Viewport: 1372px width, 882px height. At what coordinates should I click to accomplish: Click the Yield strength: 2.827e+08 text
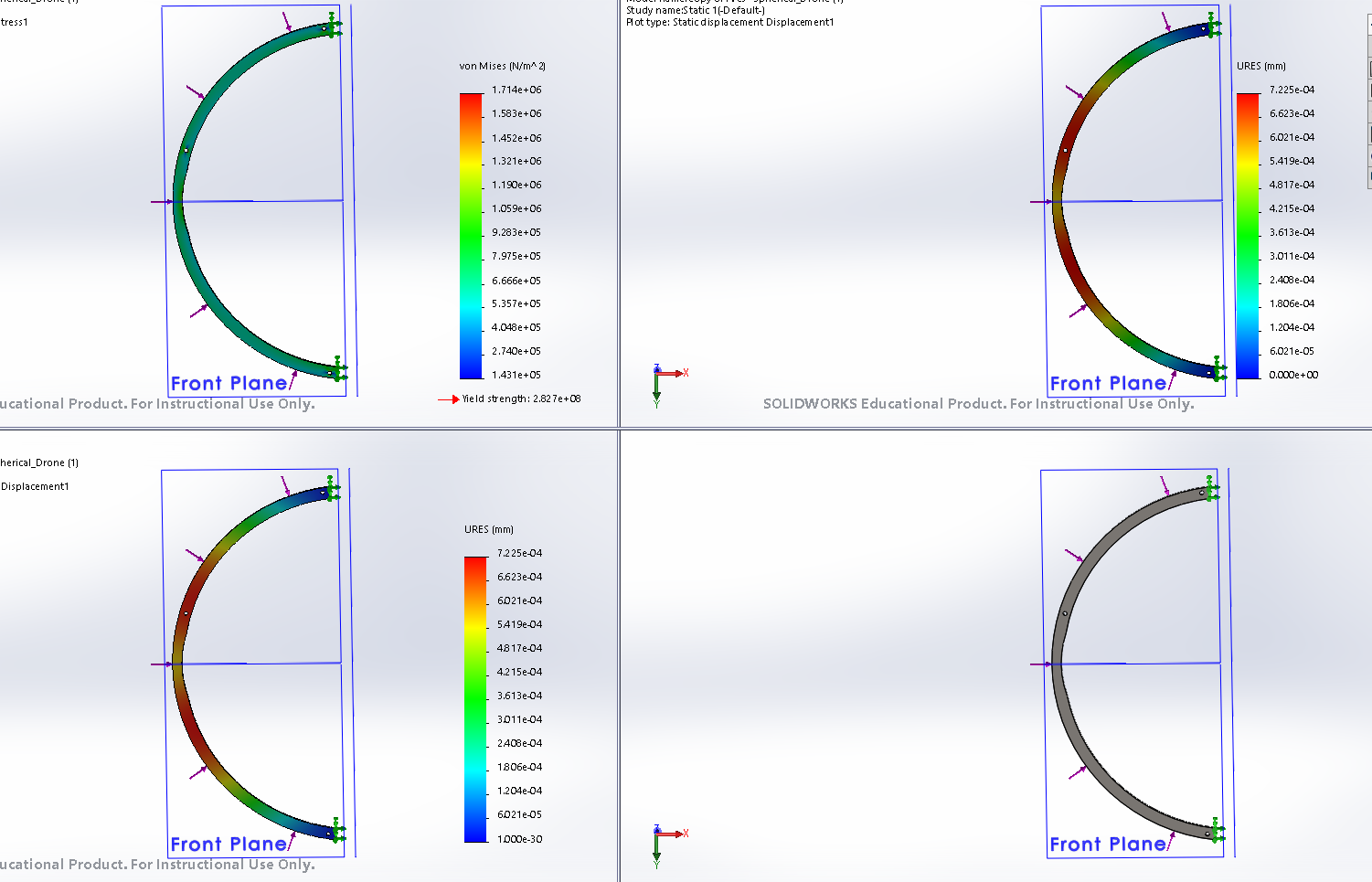(521, 398)
